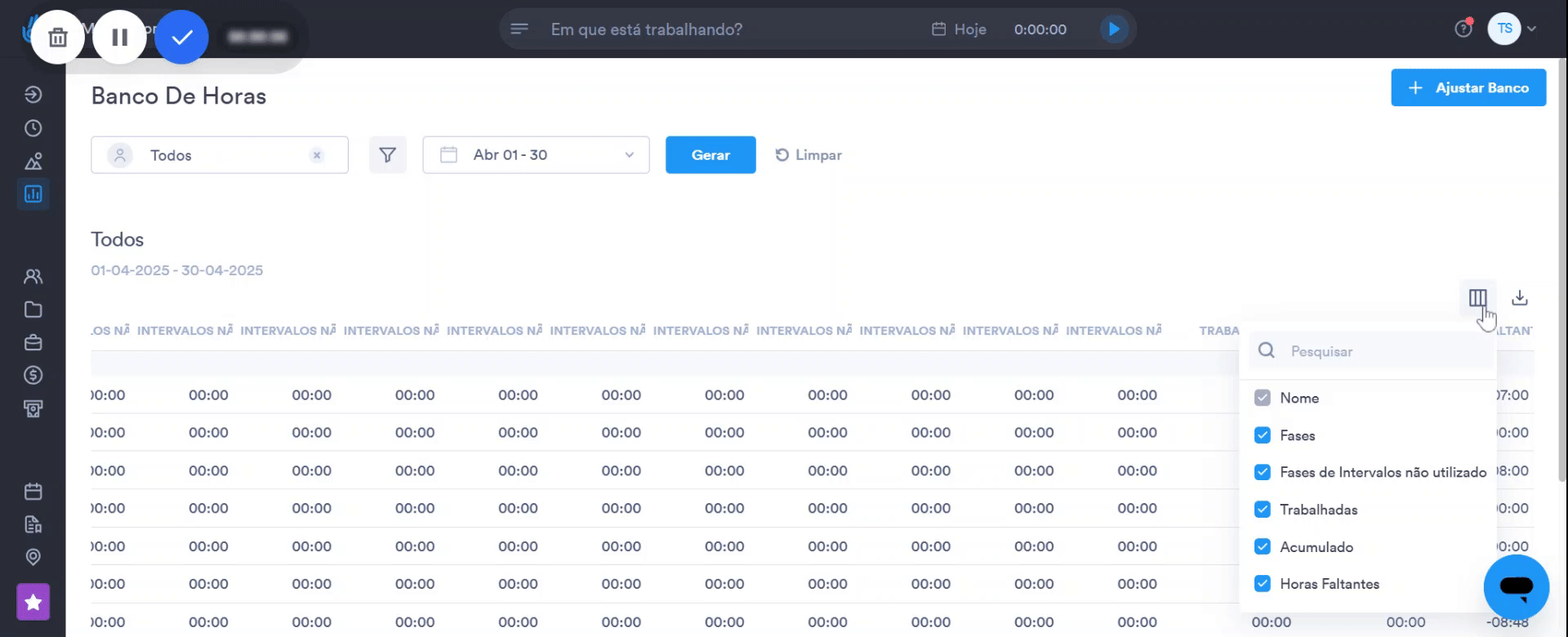The height and width of the screenshot is (637, 1568).
Task: Toggle the column chooser icon
Action: pos(1477,298)
